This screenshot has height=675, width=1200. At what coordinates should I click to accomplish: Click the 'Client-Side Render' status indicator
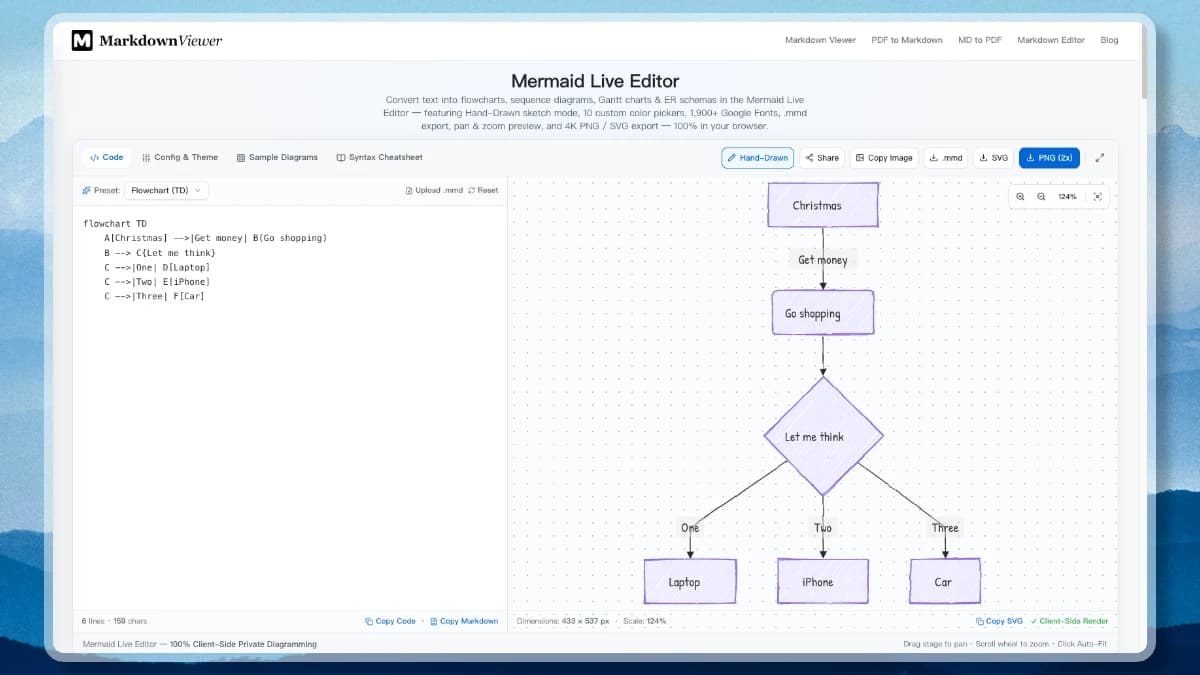tap(1069, 621)
